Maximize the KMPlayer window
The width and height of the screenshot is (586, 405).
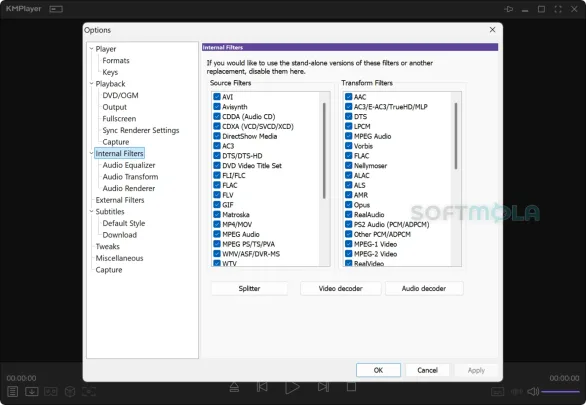[541, 9]
